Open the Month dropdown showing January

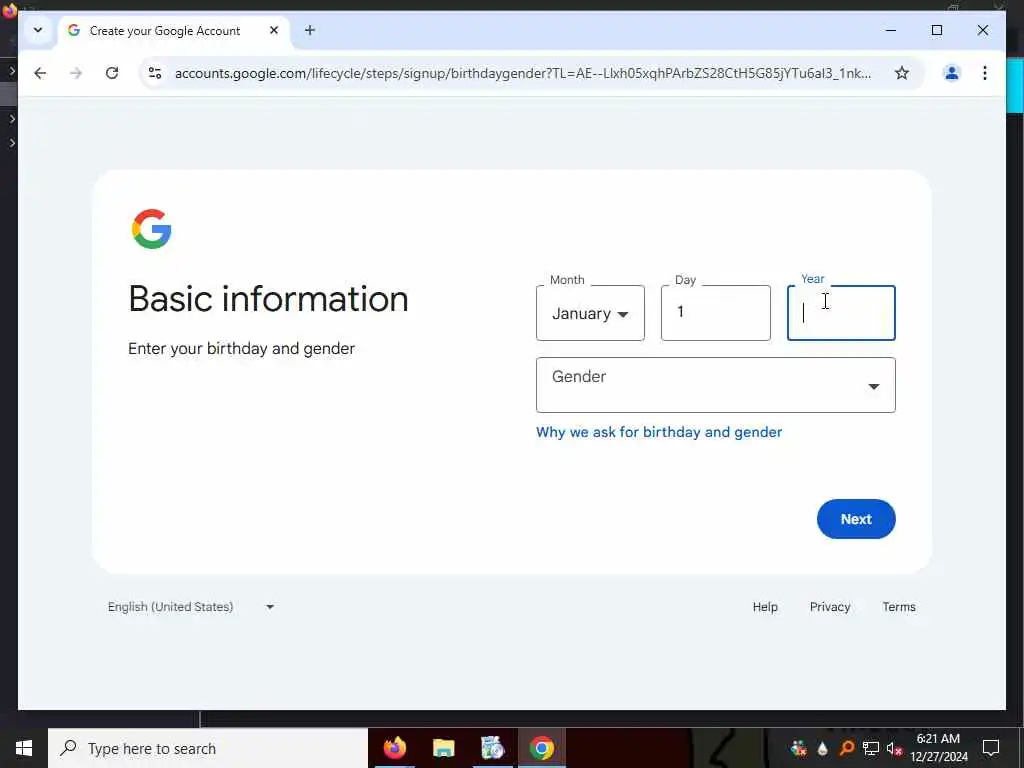pyautogui.click(x=590, y=313)
